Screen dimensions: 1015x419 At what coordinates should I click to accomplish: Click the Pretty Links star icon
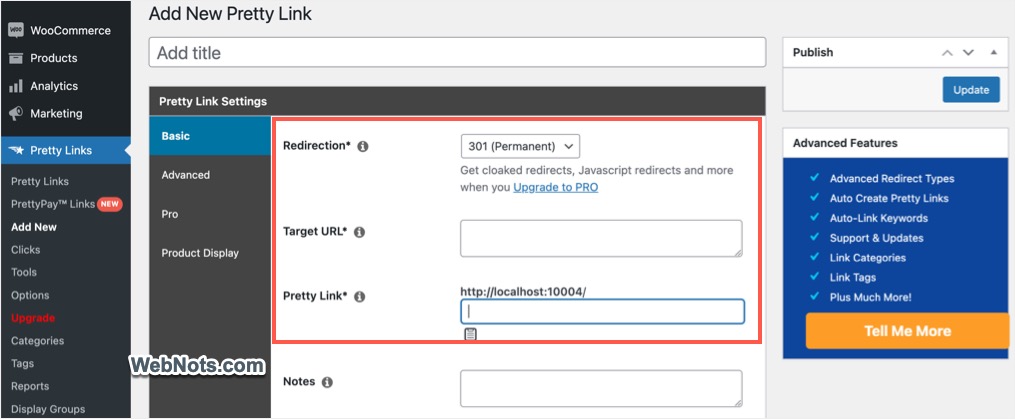pos(16,150)
